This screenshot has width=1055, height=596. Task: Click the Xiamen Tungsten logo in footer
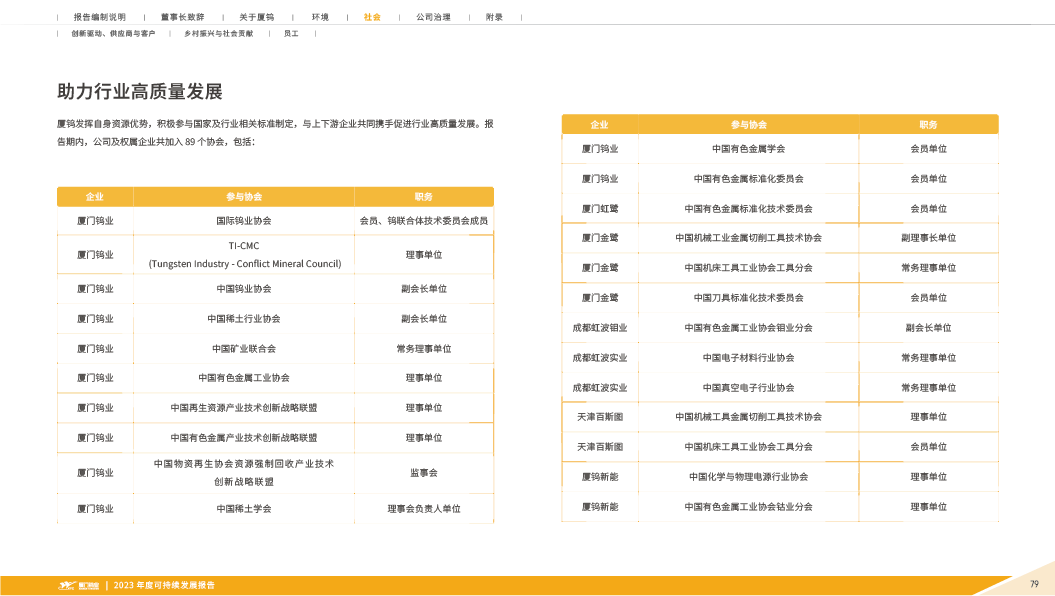tap(78, 585)
